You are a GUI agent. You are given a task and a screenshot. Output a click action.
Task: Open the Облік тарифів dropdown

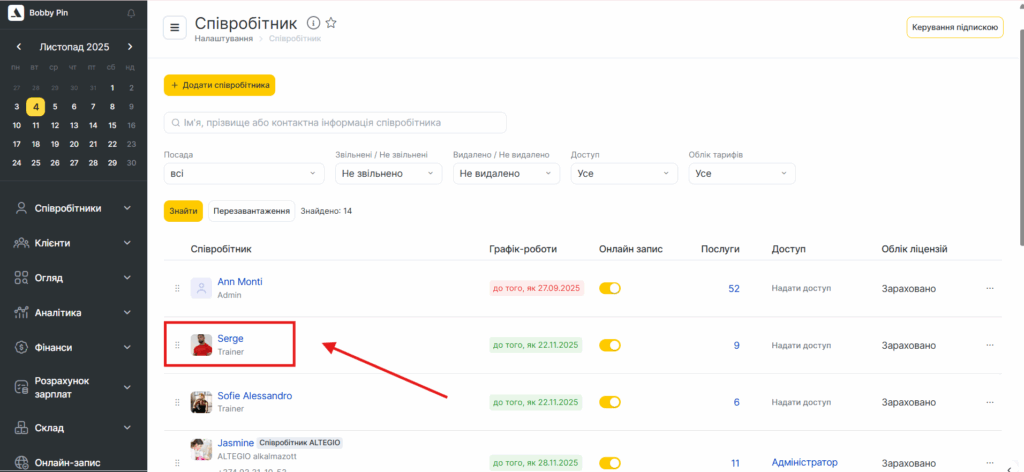coord(741,173)
